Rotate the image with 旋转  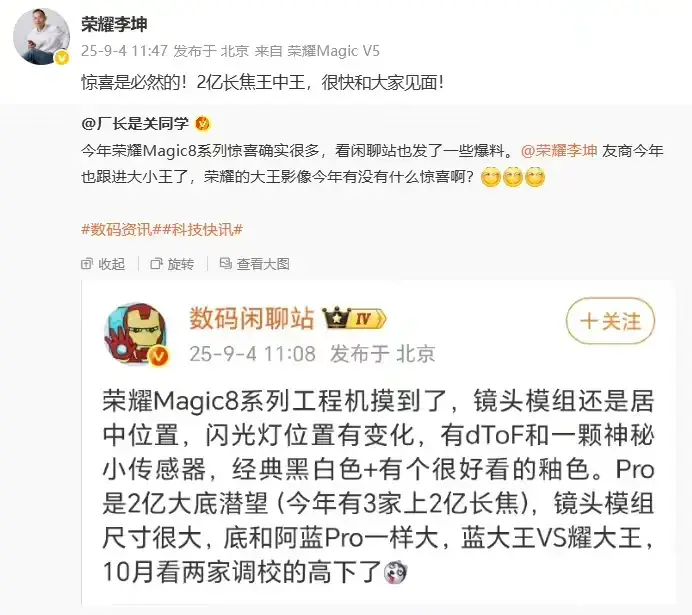pos(173,264)
